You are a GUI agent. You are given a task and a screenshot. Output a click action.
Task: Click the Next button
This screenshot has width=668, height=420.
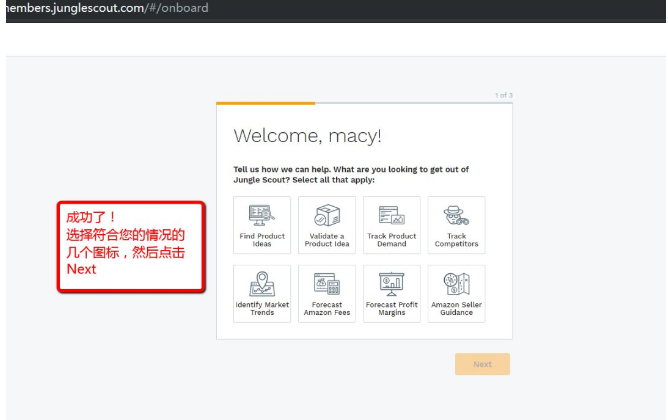[482, 364]
